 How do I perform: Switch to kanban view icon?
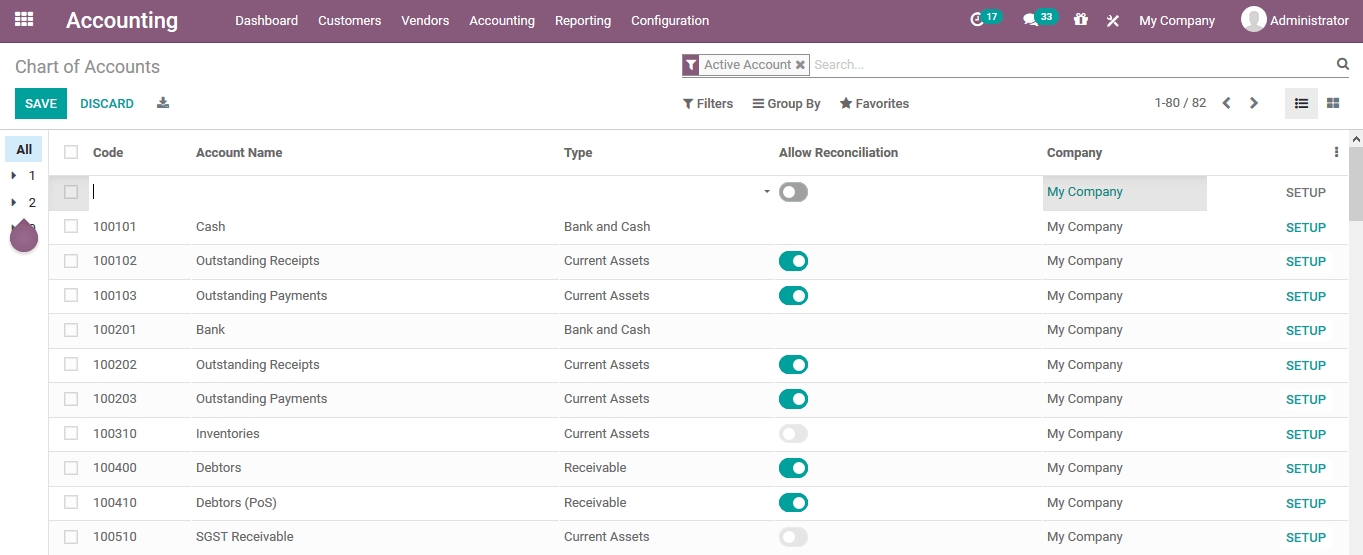pyautogui.click(x=1333, y=103)
